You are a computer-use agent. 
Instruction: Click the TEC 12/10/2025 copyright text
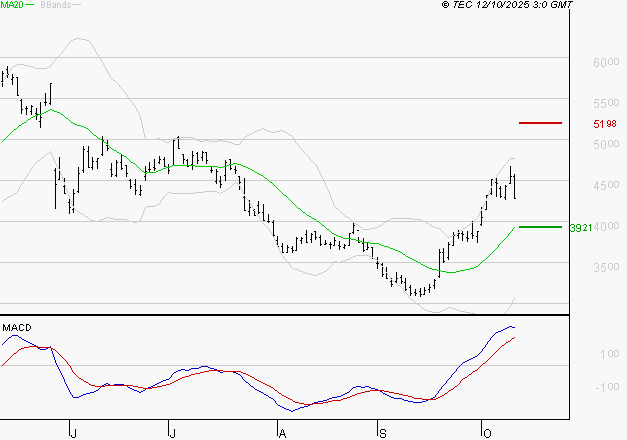pyautogui.click(x=507, y=5)
